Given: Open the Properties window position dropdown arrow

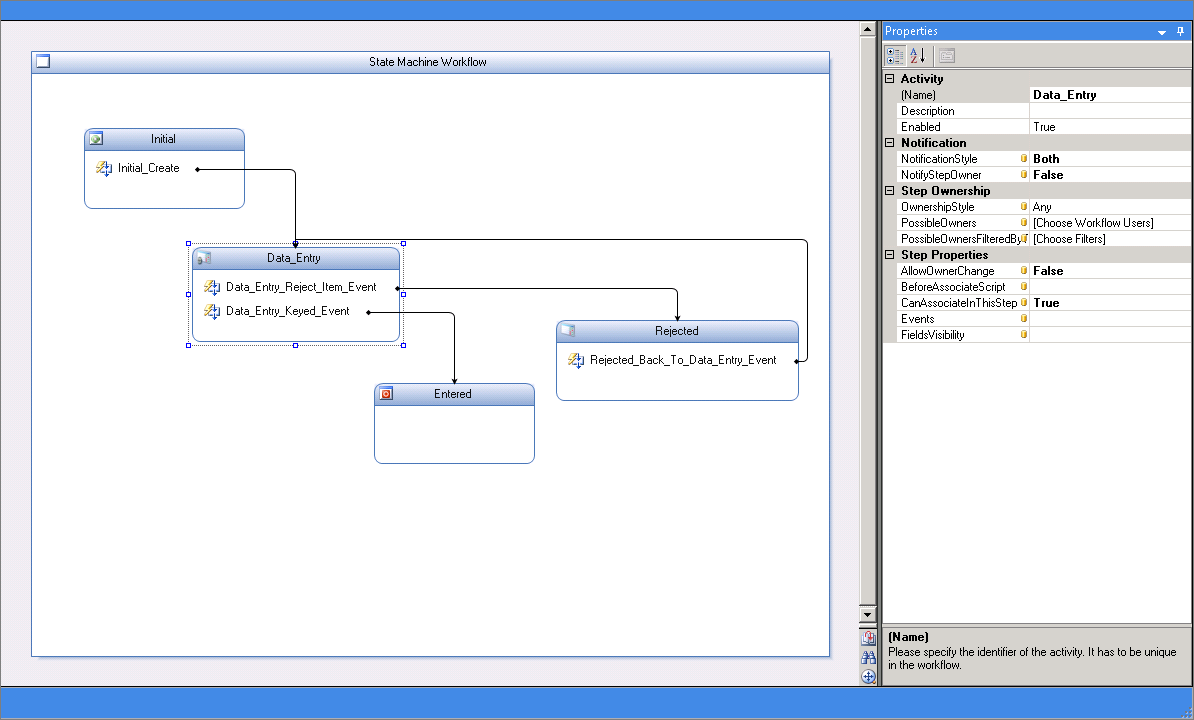Looking at the screenshot, I should pos(1162,32).
